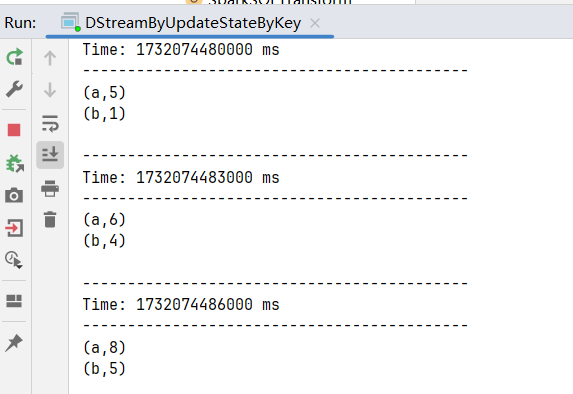Viewport: 573px width, 394px height.
Task: Click the output line (a,8)
Action: pyautogui.click(x=105, y=348)
